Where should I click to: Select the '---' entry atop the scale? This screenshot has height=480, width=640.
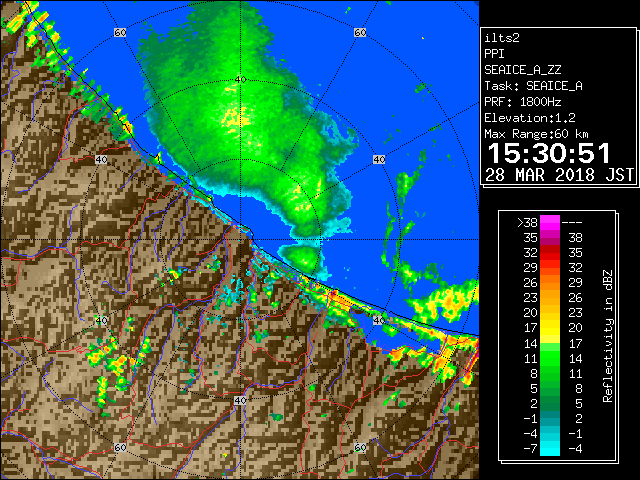[x=572, y=223]
